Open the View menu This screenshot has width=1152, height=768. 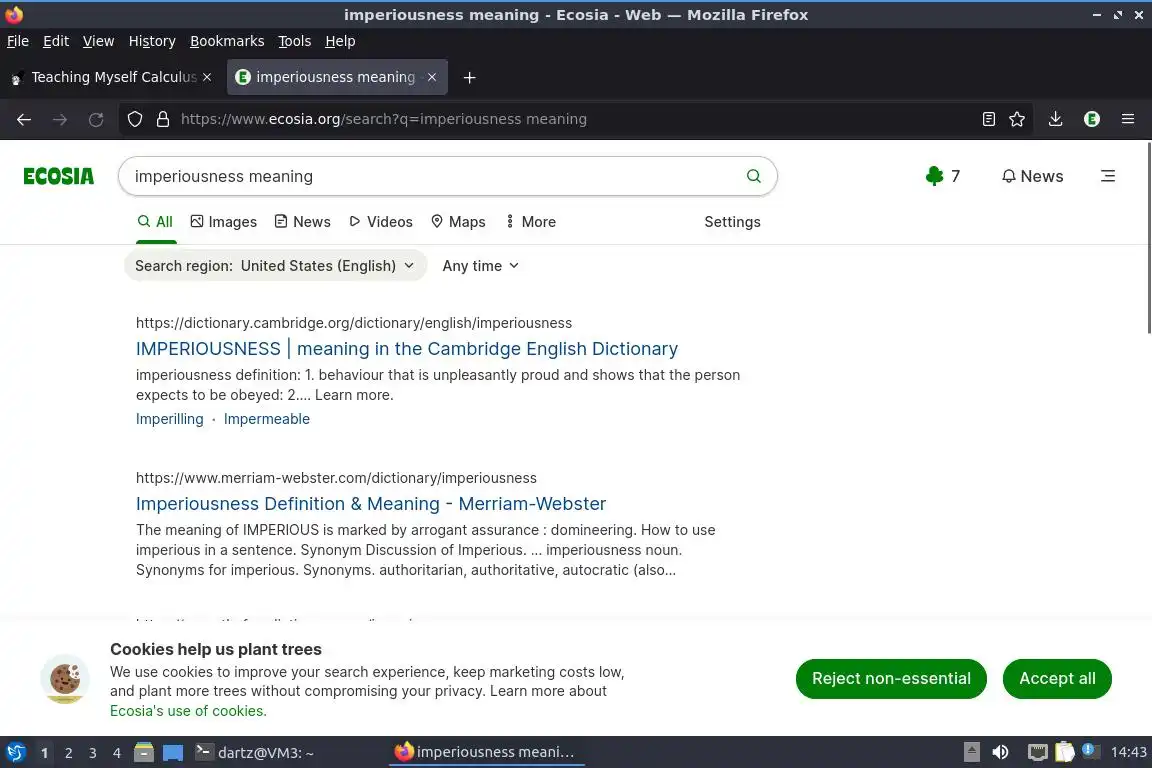tap(98, 41)
